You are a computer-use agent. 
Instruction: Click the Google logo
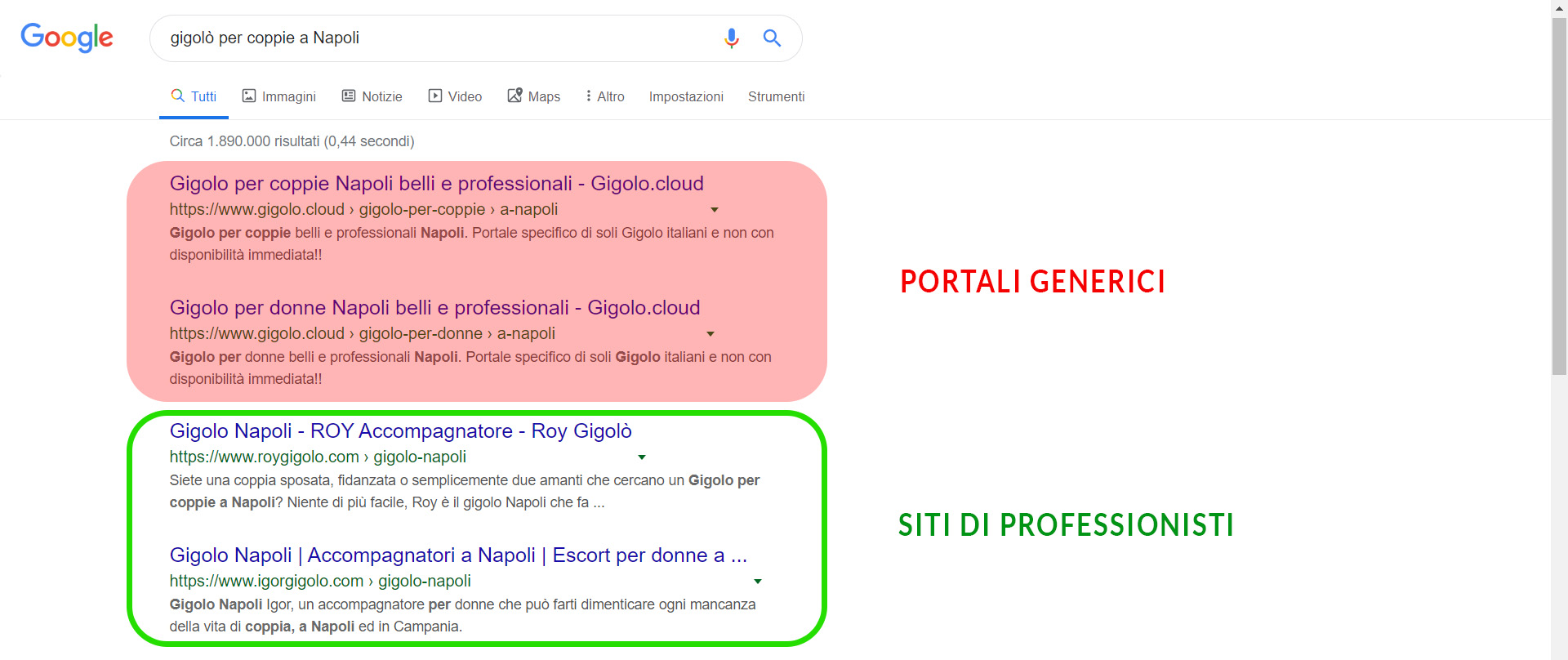pos(67,38)
